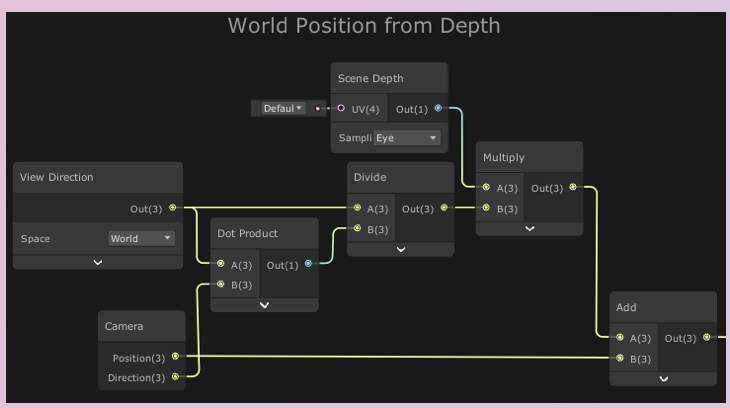Click Scene Depth UV(4) input port
Image resolution: width=730 pixels, height=408 pixels.
(x=341, y=109)
